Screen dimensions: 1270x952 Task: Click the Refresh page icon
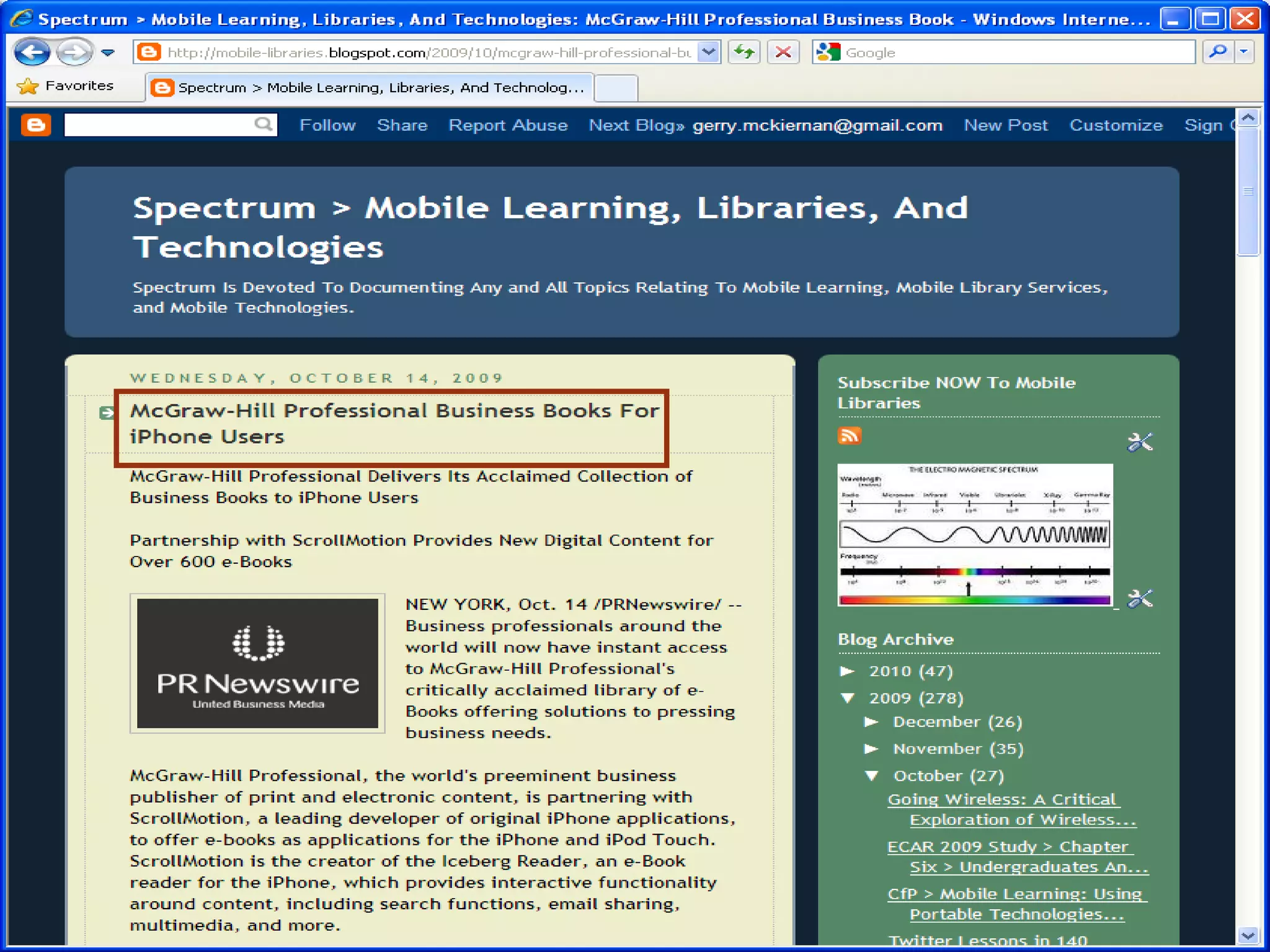744,52
